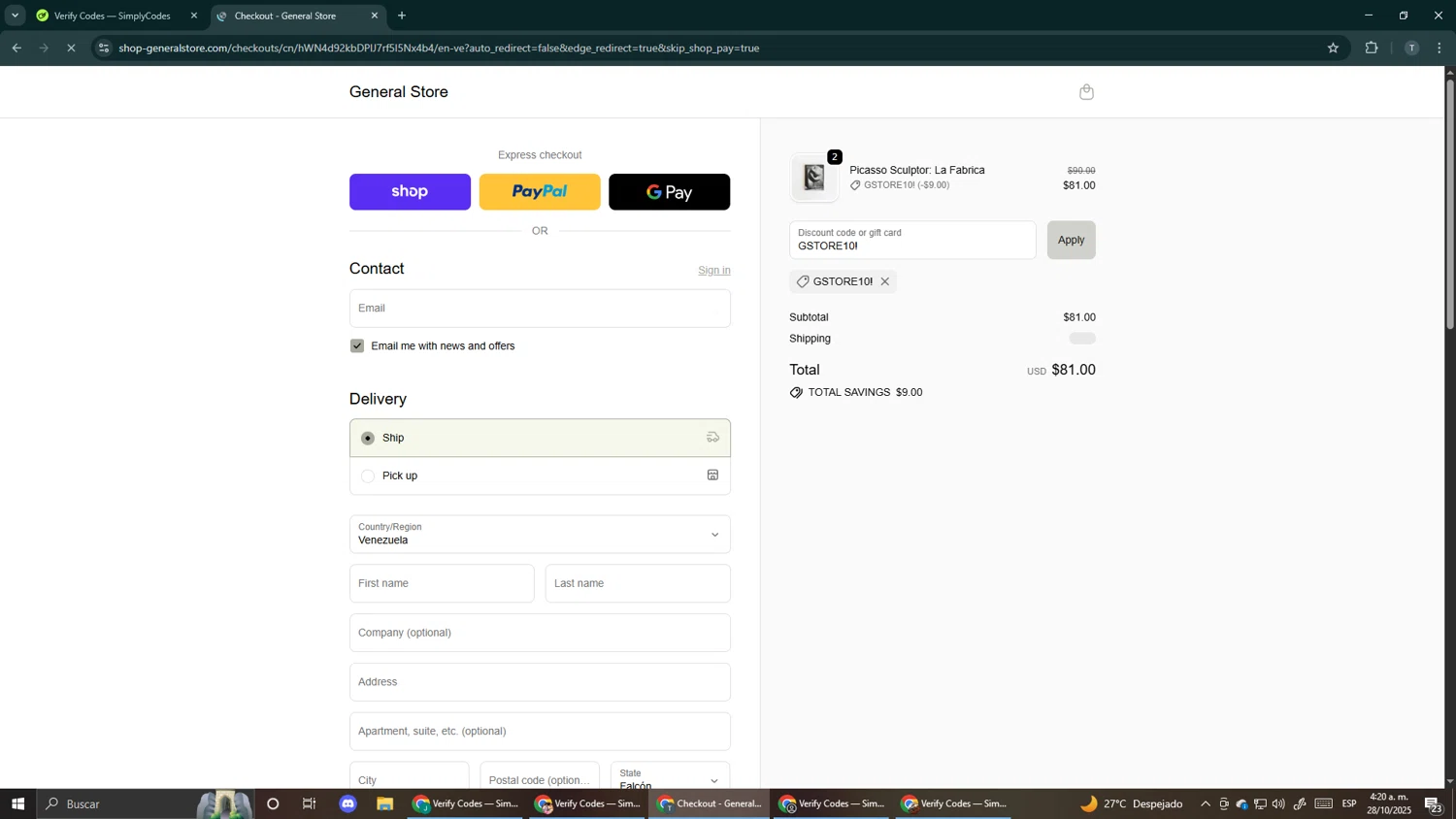Show hidden system tray icons
1456x819 pixels.
1206,803
